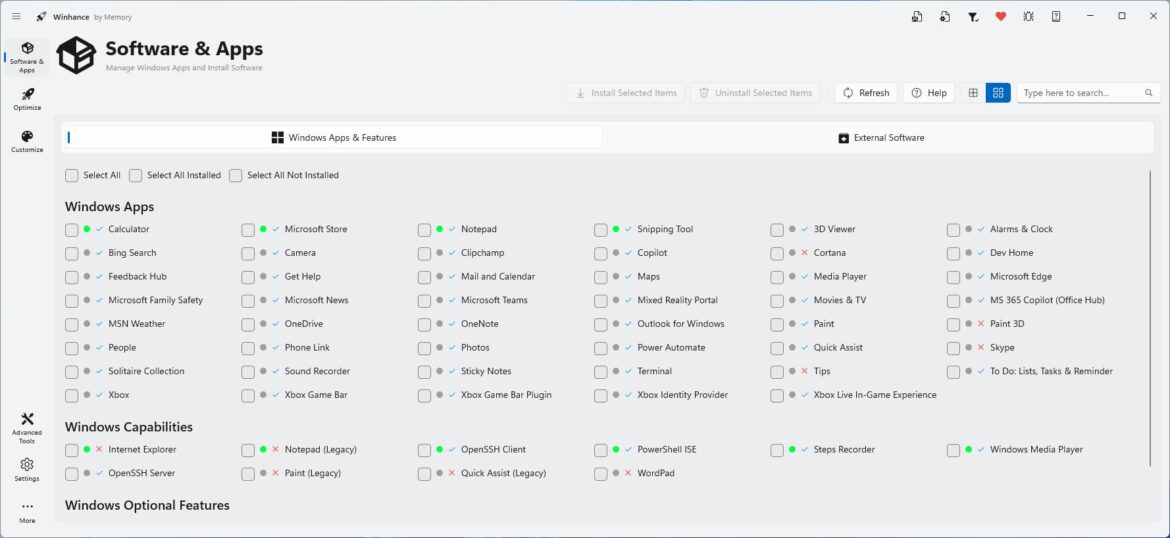This screenshot has height=538, width=1170.
Task: Select the Internet Explorer capability checkbox
Action: [x=72, y=450]
